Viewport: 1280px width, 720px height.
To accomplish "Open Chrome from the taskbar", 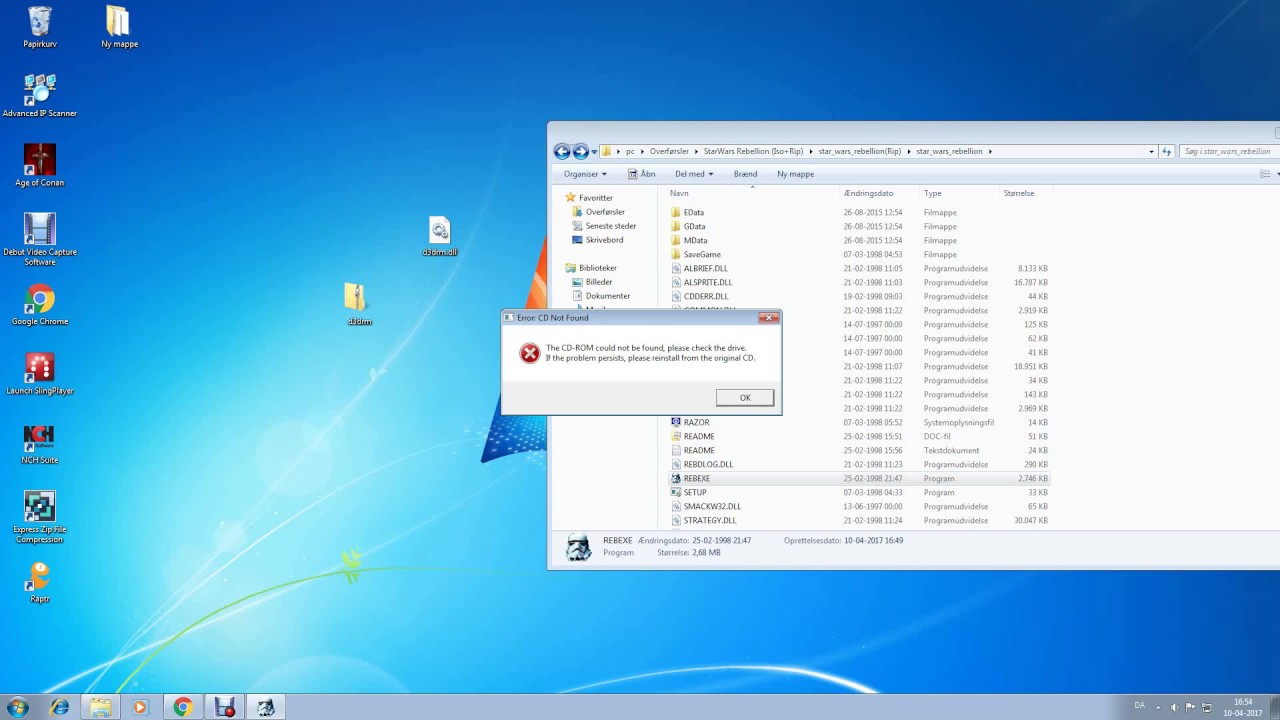I will click(x=182, y=707).
